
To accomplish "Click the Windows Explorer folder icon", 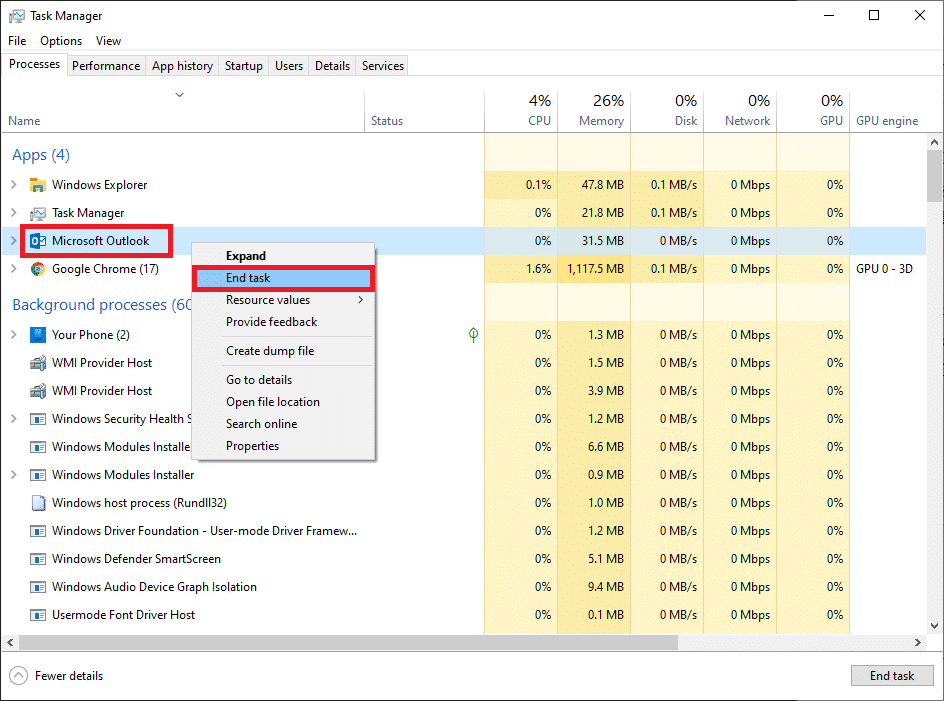I will [38, 185].
